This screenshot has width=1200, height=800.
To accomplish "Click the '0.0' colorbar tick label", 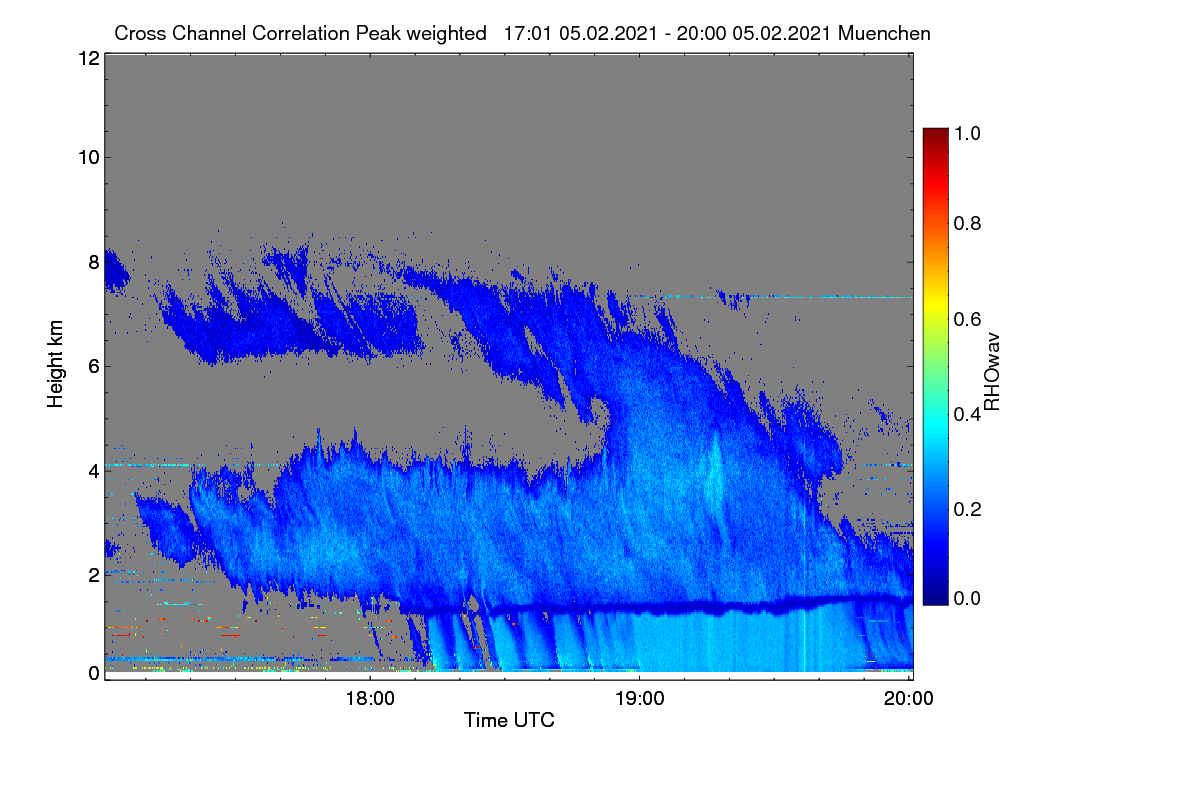I will click(966, 598).
